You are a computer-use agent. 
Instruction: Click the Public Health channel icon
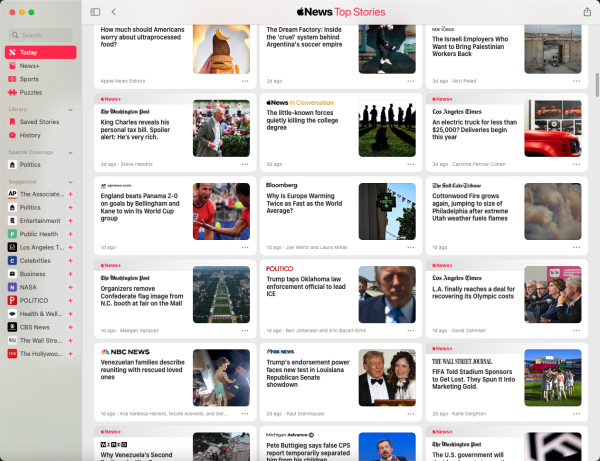click(12, 234)
